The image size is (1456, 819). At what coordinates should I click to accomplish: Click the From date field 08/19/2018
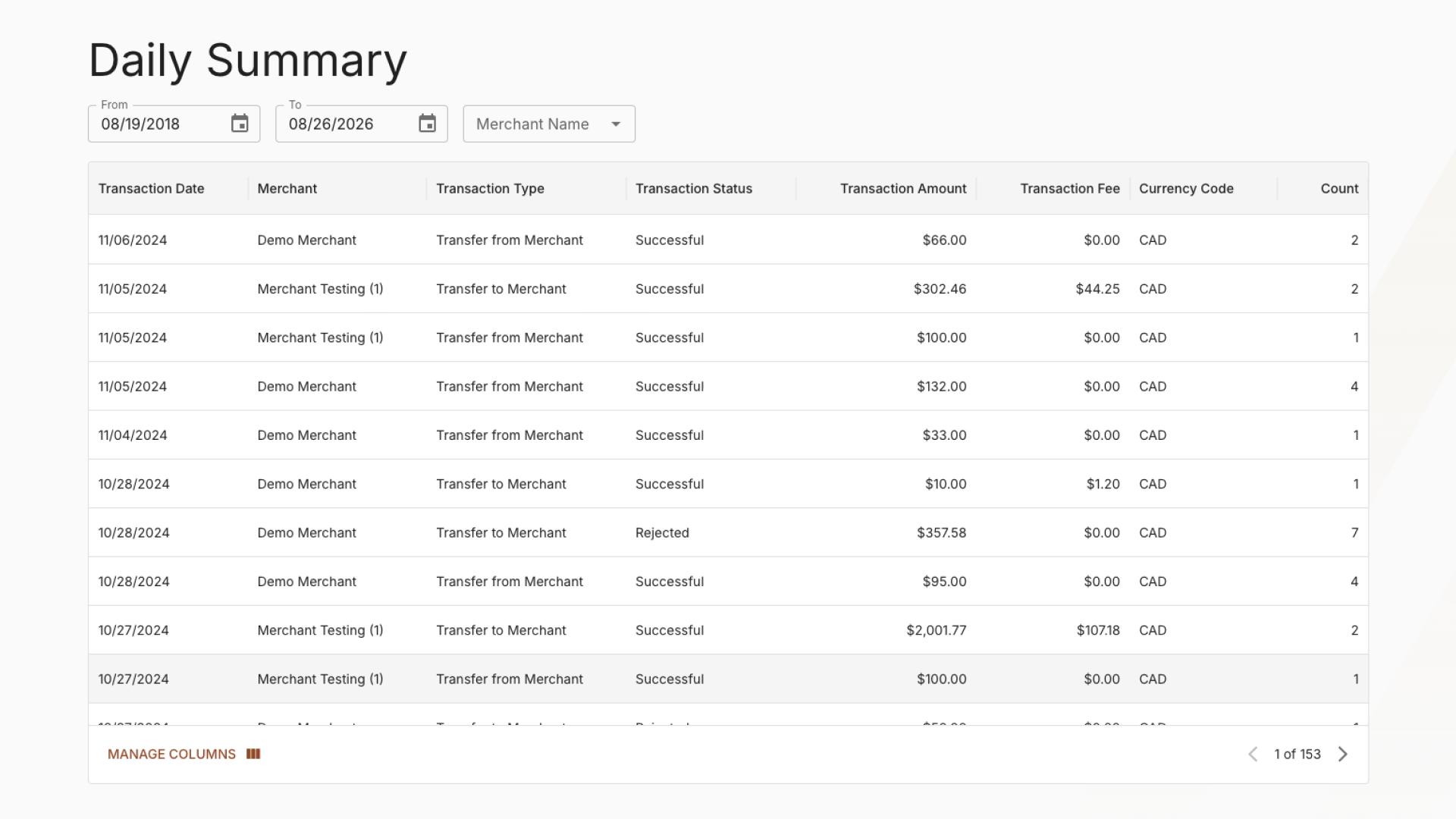point(174,124)
